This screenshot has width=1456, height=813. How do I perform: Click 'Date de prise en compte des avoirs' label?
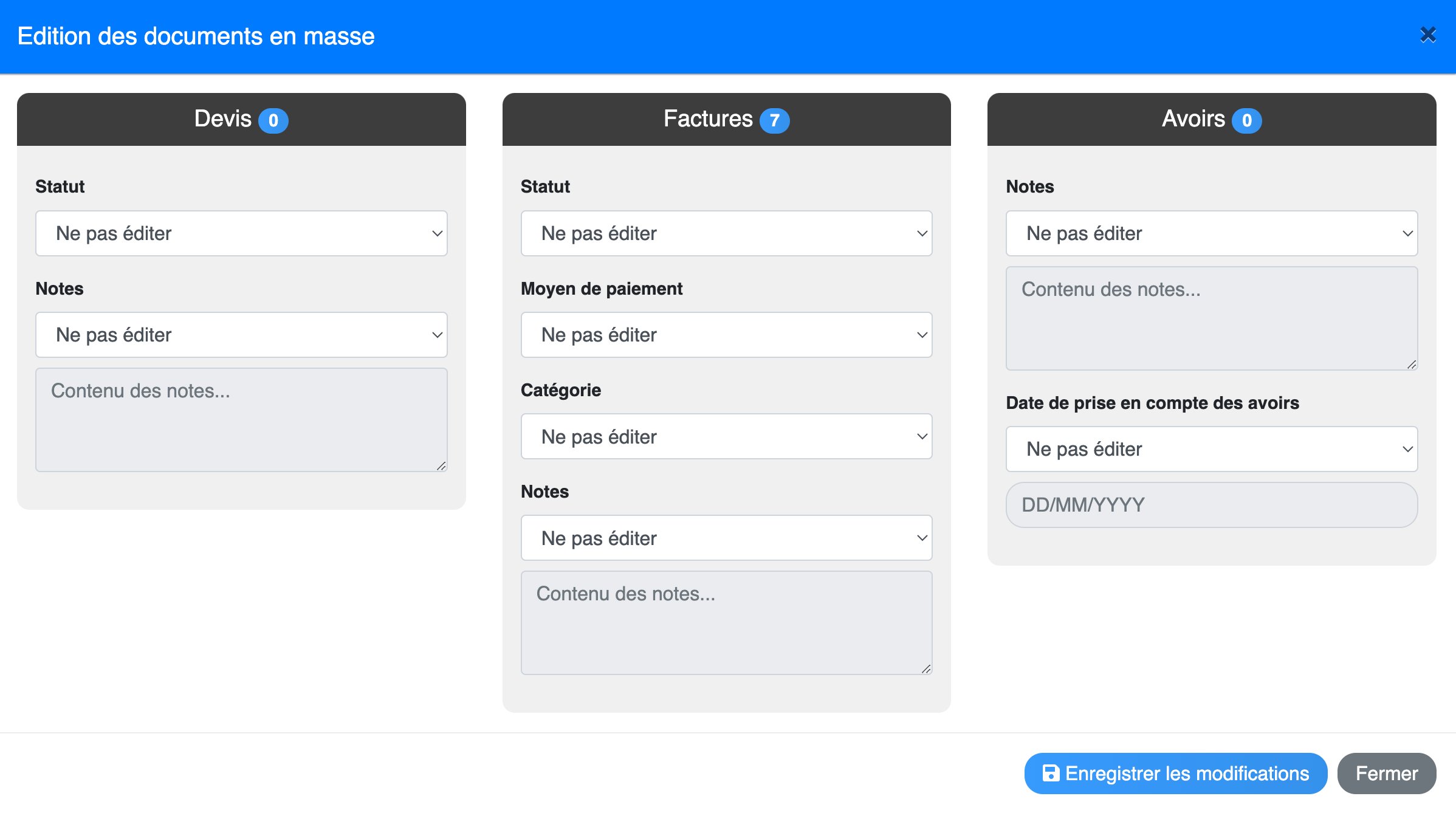click(x=1152, y=403)
